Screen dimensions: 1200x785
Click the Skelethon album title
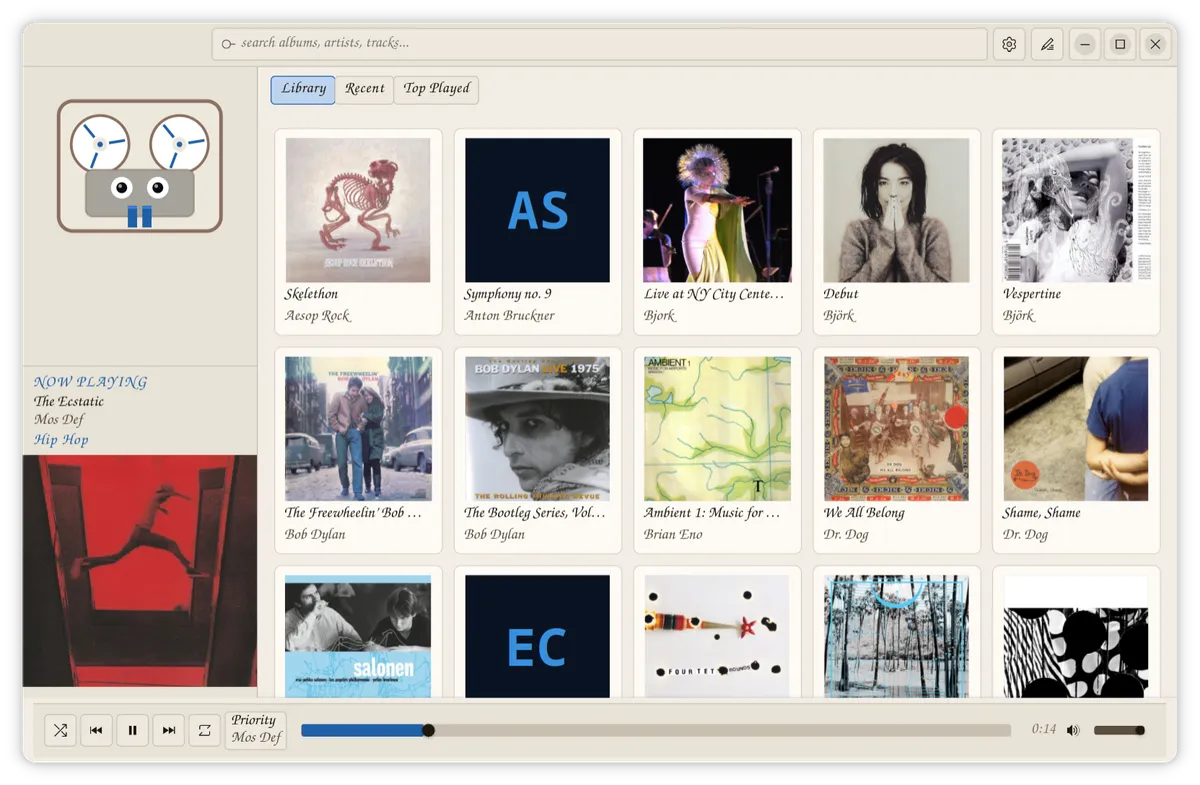[311, 294]
